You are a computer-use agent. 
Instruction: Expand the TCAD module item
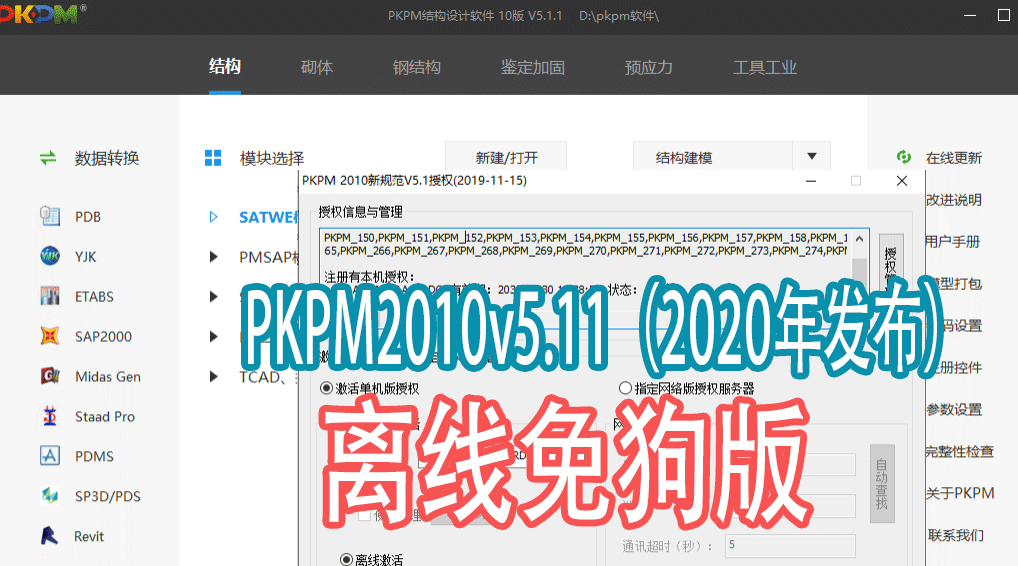click(x=214, y=376)
